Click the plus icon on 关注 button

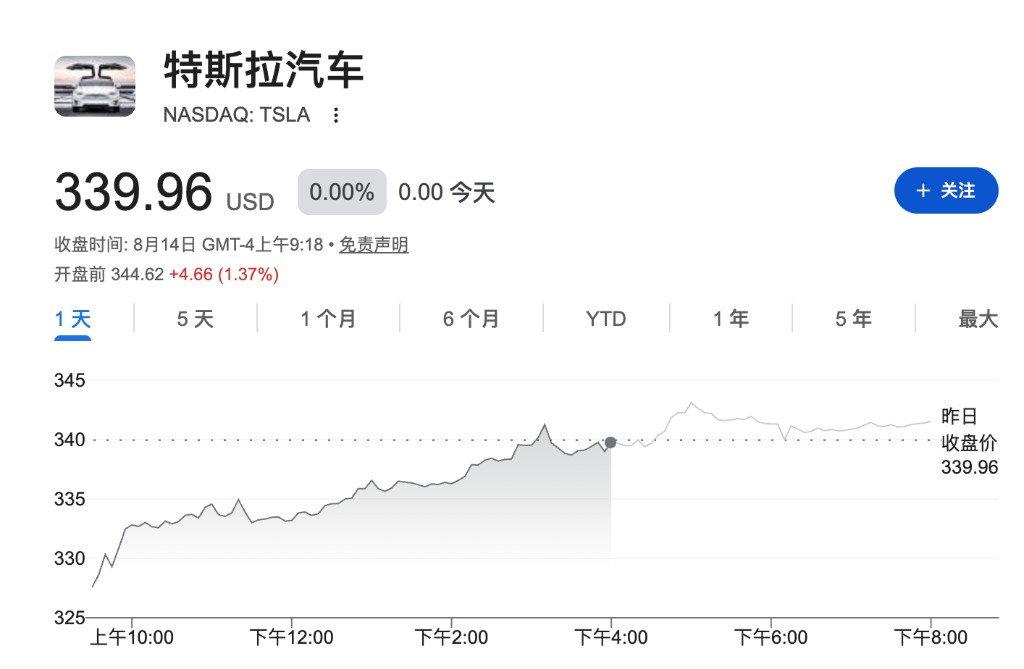[x=923, y=191]
